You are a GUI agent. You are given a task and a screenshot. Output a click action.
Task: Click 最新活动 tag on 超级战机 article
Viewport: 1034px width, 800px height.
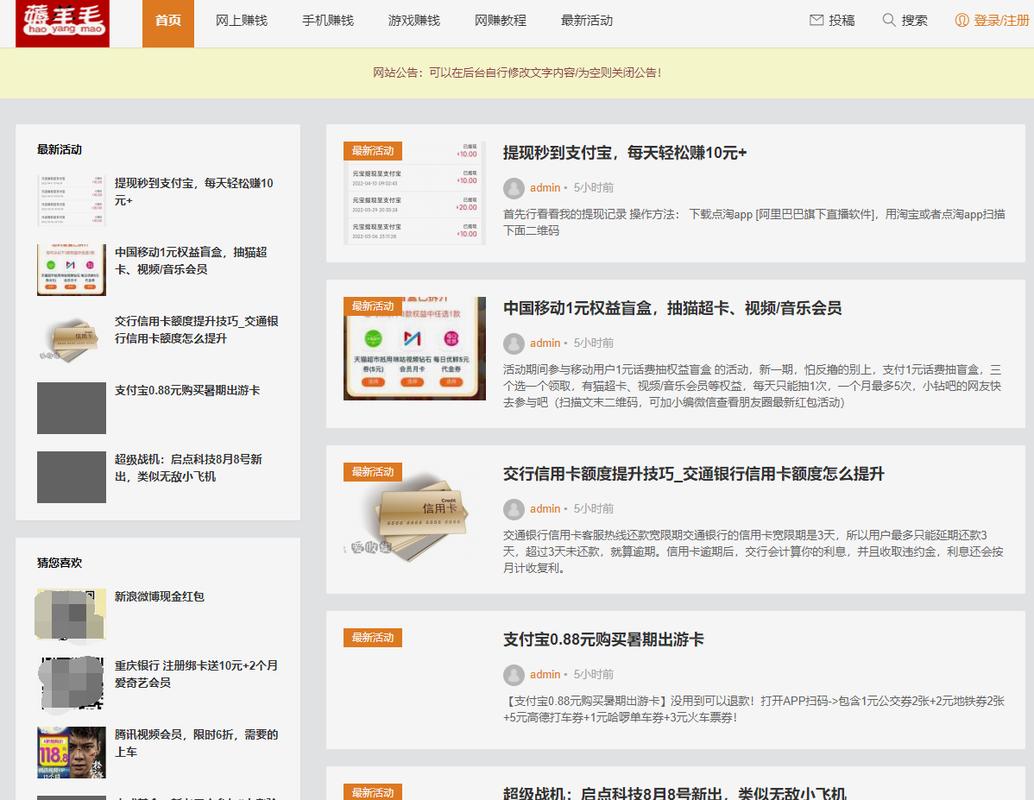pyautogui.click(x=373, y=792)
